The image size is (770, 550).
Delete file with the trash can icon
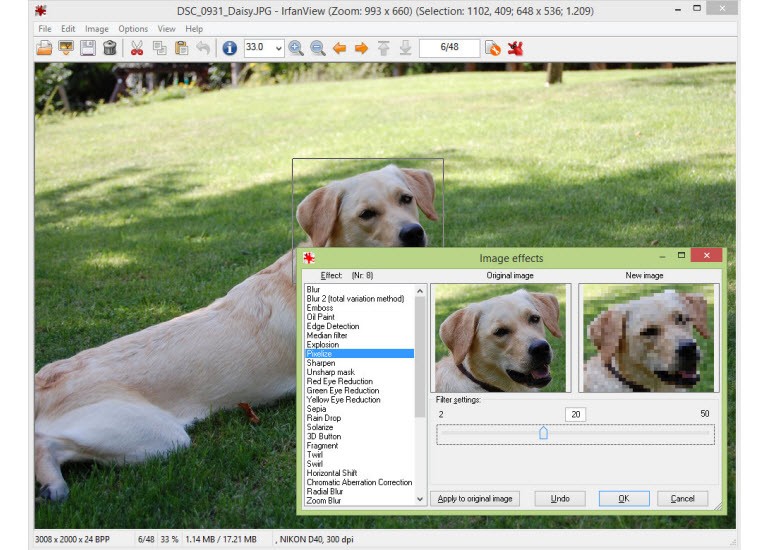[110, 48]
